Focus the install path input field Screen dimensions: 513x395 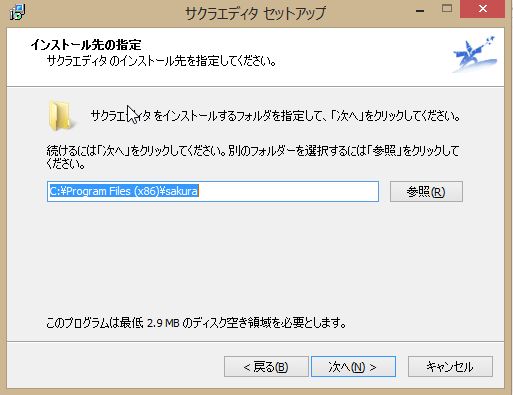point(213,191)
